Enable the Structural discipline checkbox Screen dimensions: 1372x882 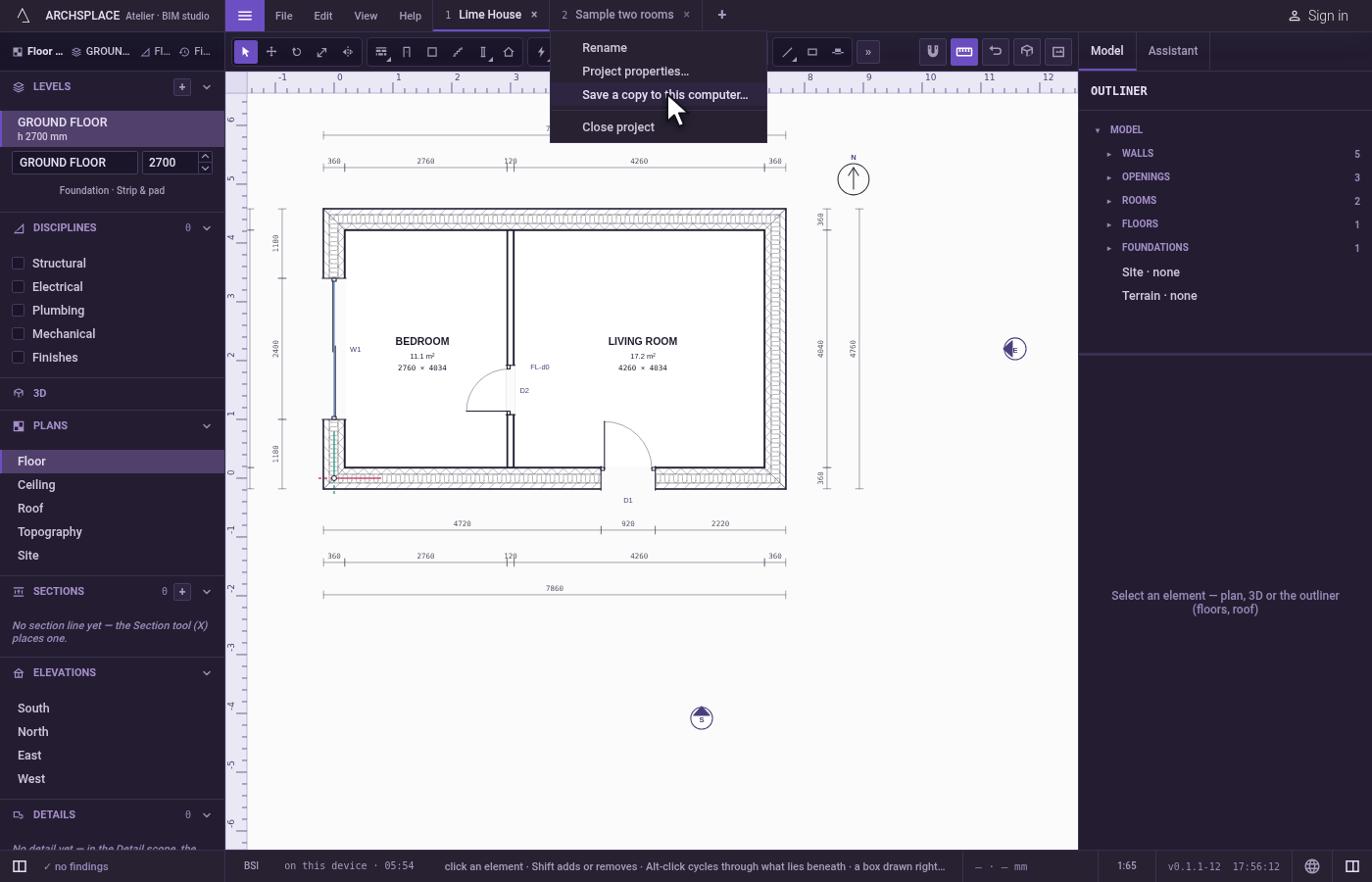pos(18,264)
